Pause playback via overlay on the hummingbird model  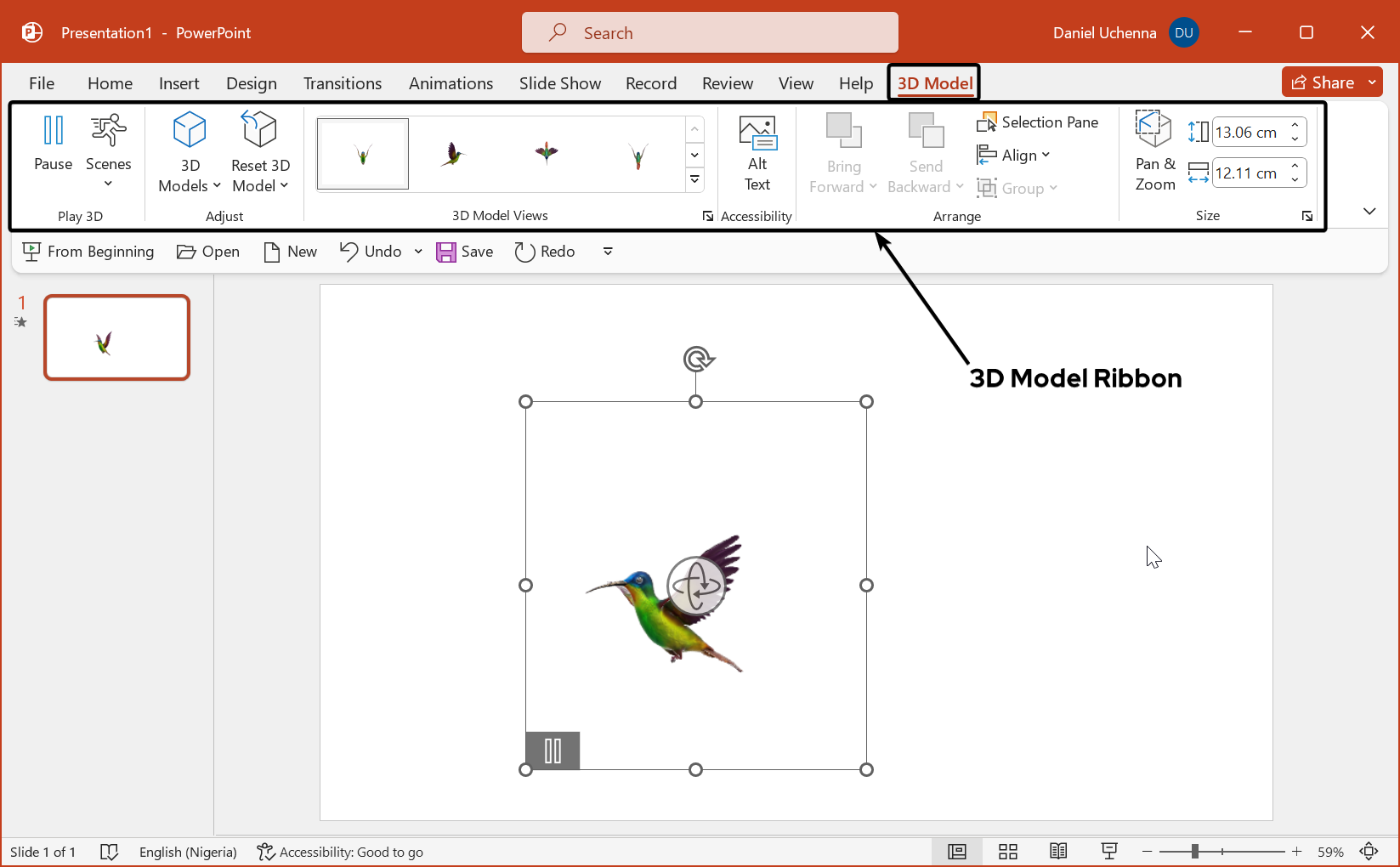[552, 751]
